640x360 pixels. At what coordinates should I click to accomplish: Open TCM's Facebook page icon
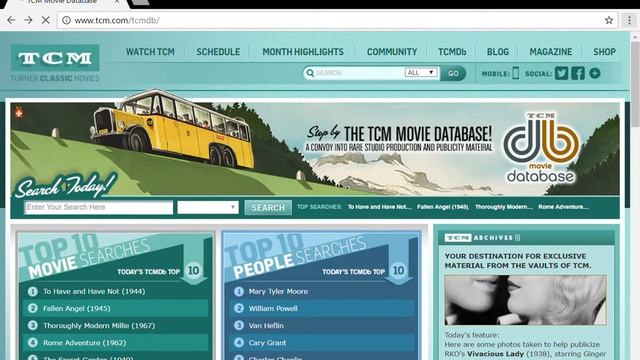[x=578, y=73]
